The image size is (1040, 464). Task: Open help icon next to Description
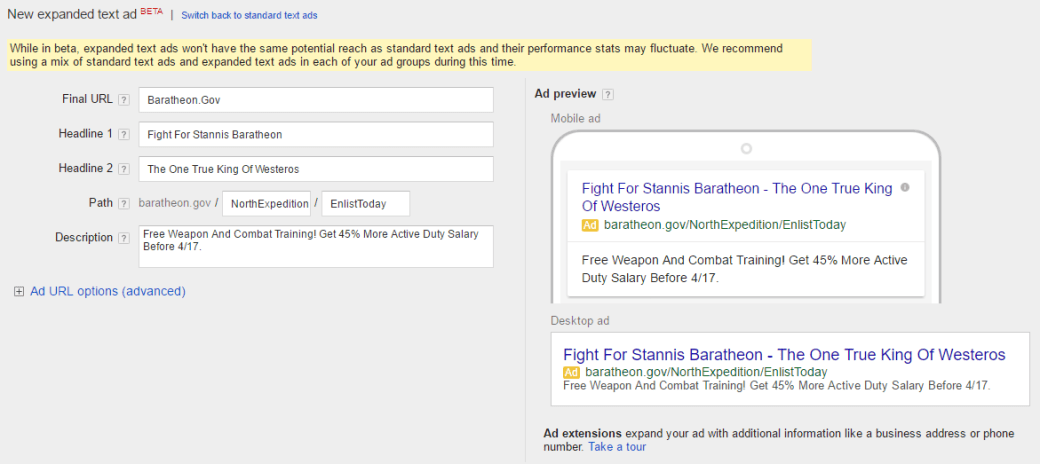pyautogui.click(x=123, y=238)
